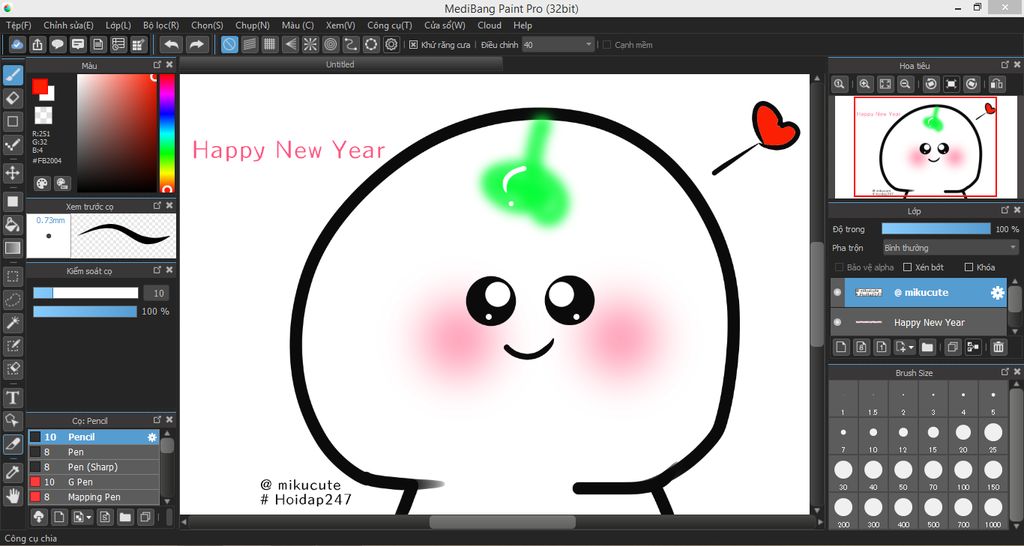Toggle the Cạnh mềm checkbox

pyautogui.click(x=607, y=45)
